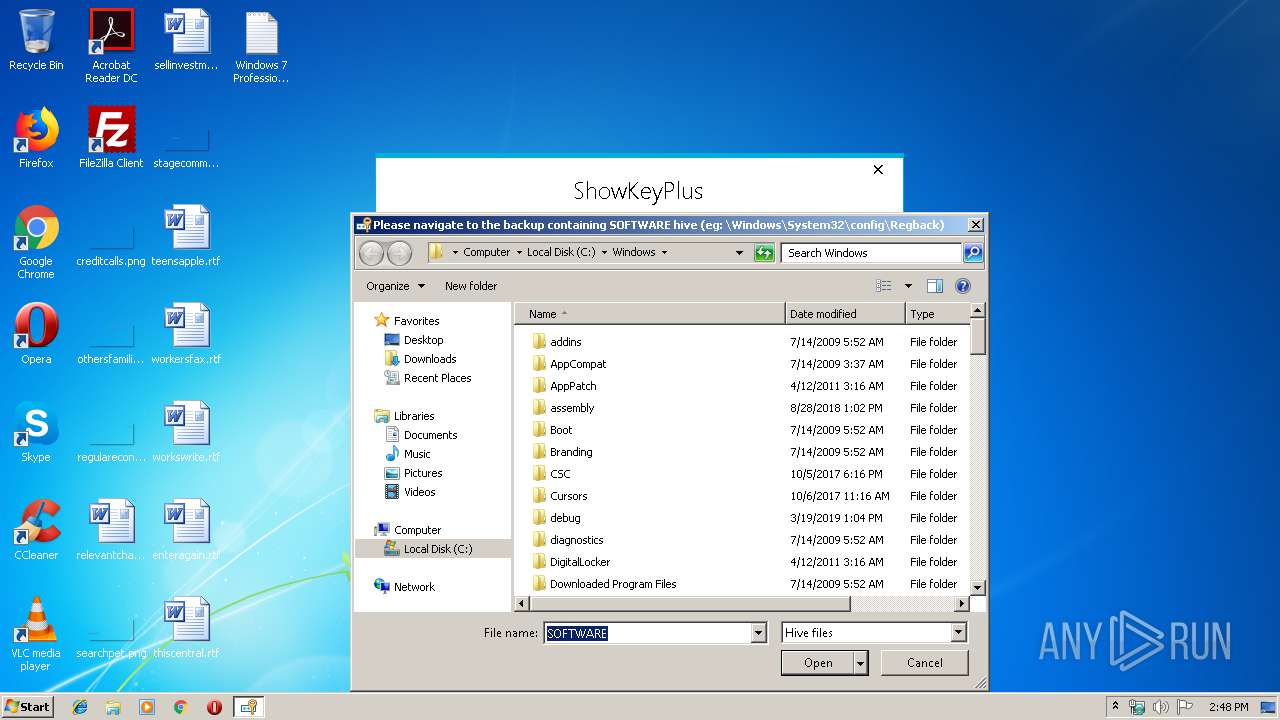Sort by Date modified column header
The image size is (1280, 720).
(845, 314)
